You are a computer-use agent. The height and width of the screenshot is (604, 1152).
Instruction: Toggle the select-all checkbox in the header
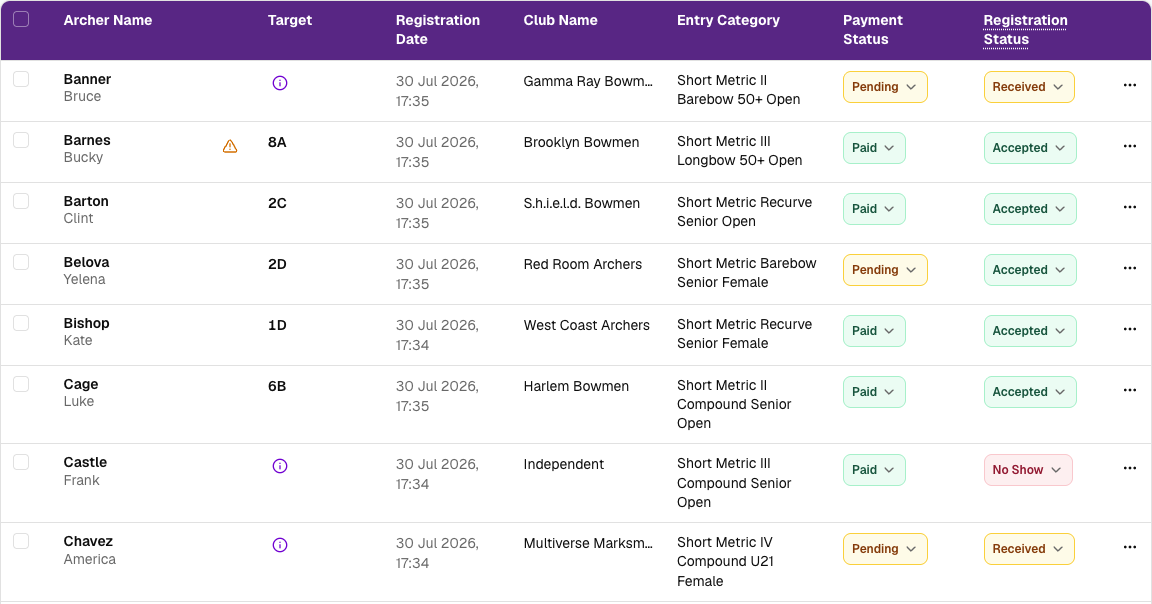[21, 19]
